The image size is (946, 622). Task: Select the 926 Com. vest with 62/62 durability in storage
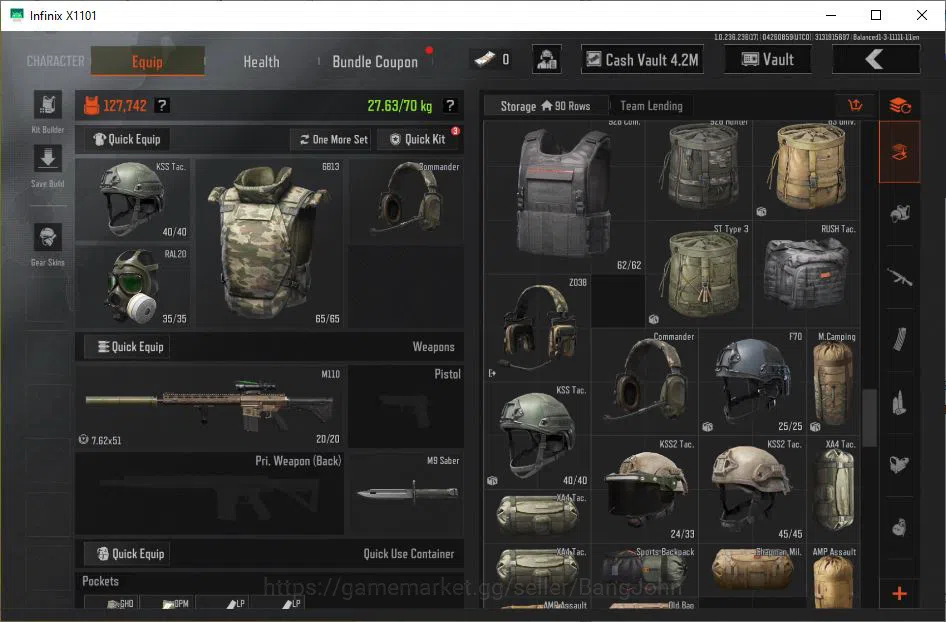click(x=565, y=196)
